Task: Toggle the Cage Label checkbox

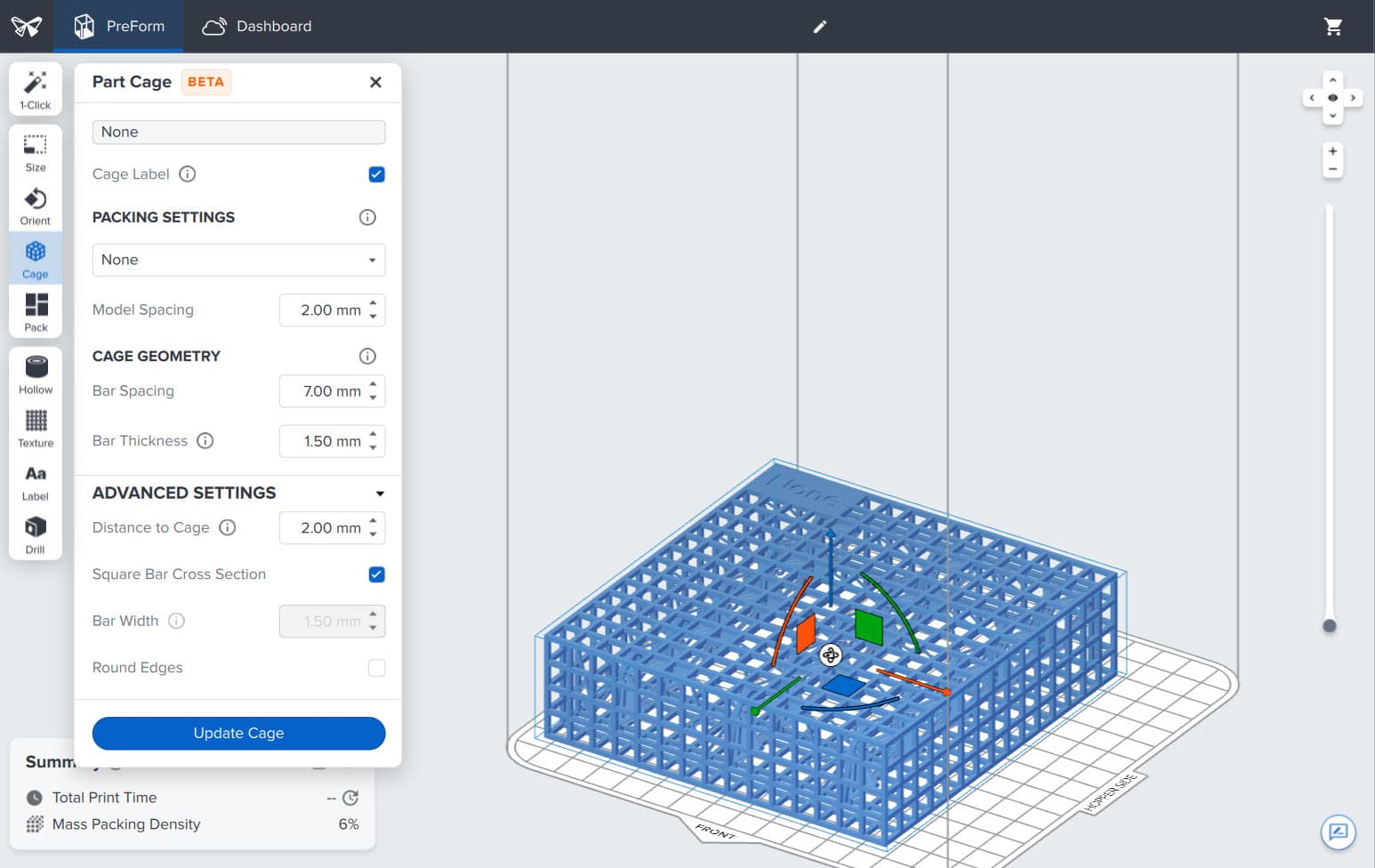Action: coord(376,174)
